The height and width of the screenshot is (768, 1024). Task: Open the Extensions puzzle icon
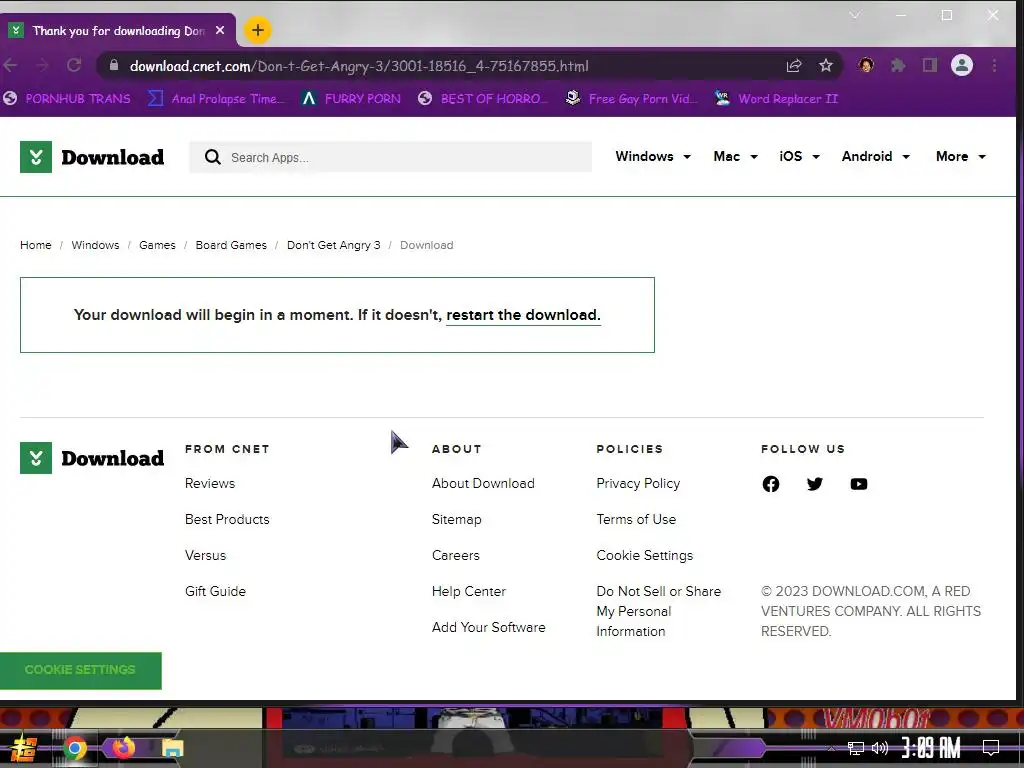point(898,65)
